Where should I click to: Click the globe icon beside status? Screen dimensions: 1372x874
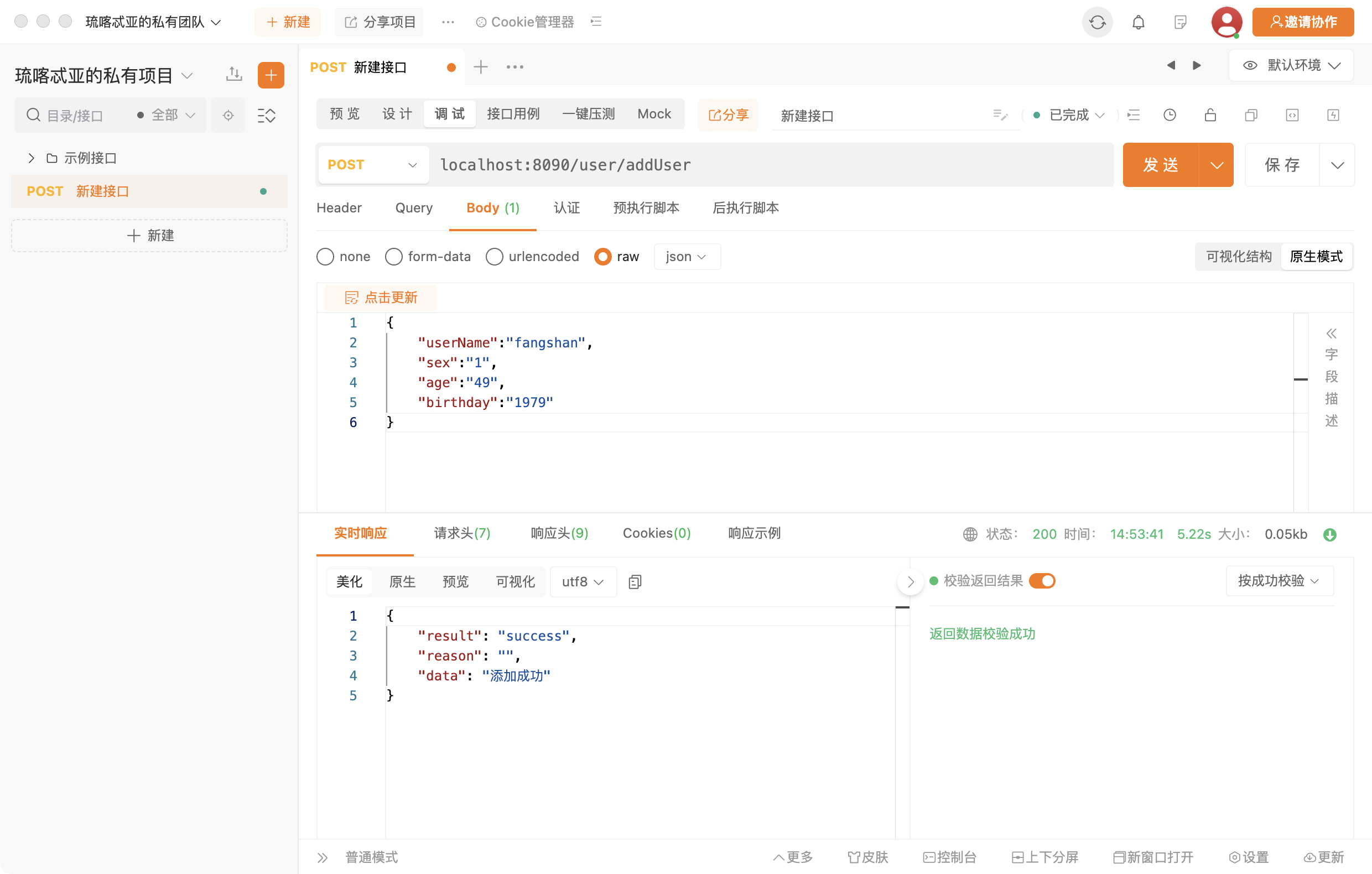[970, 534]
